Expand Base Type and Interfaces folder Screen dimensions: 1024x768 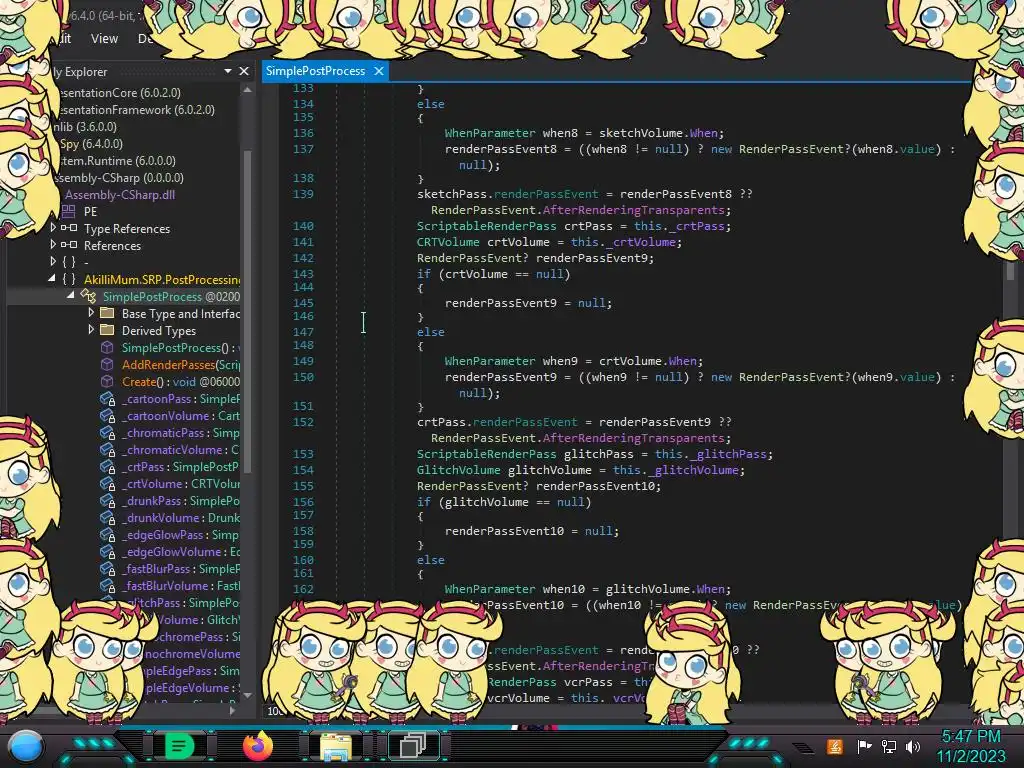click(91, 312)
